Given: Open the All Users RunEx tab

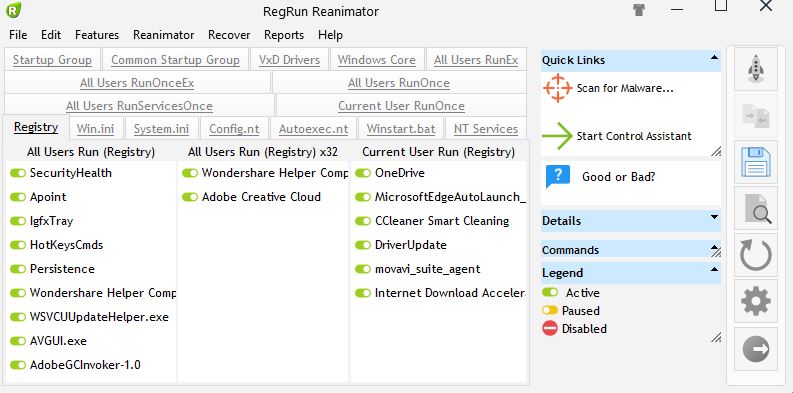Looking at the screenshot, I should coord(476,60).
